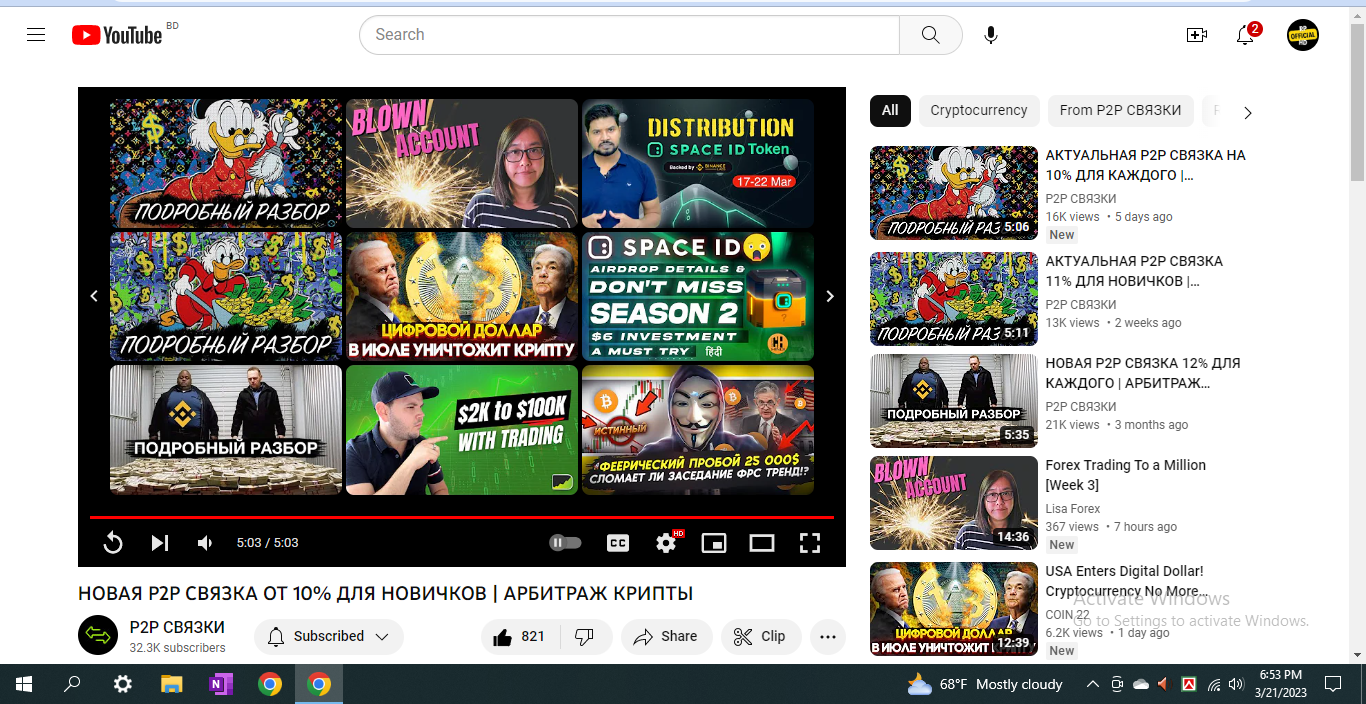
Task: Open 'Forex Trading To a Million' title
Action: point(1126,475)
